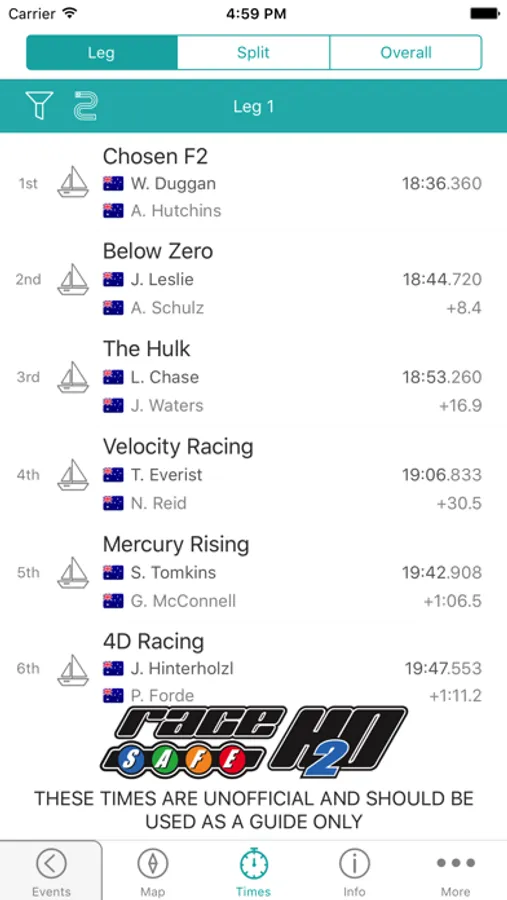The width and height of the screenshot is (507, 900).
Task: Switch to the Split segment
Action: pyautogui.click(x=253, y=53)
